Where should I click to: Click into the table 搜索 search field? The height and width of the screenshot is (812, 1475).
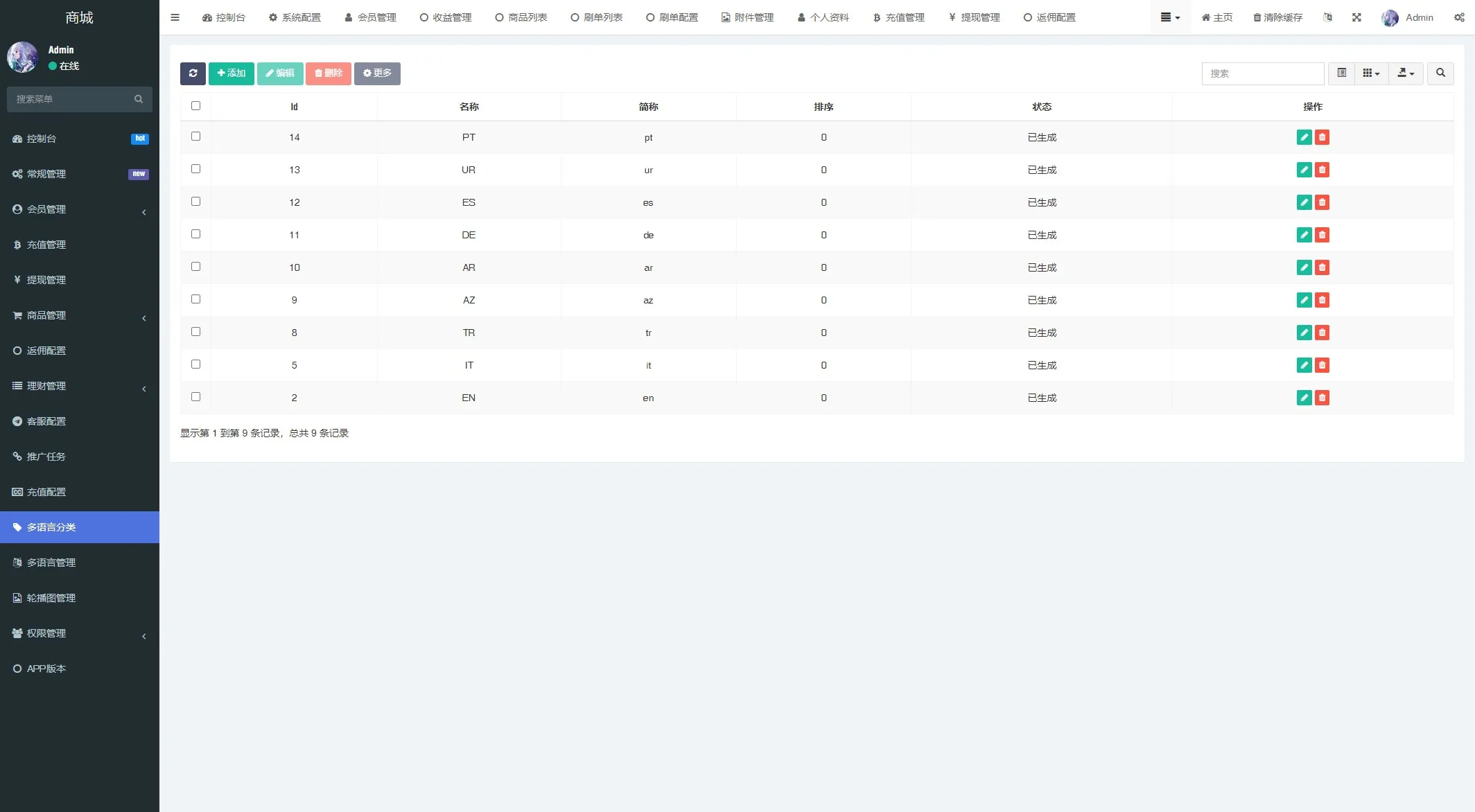pyautogui.click(x=1262, y=73)
